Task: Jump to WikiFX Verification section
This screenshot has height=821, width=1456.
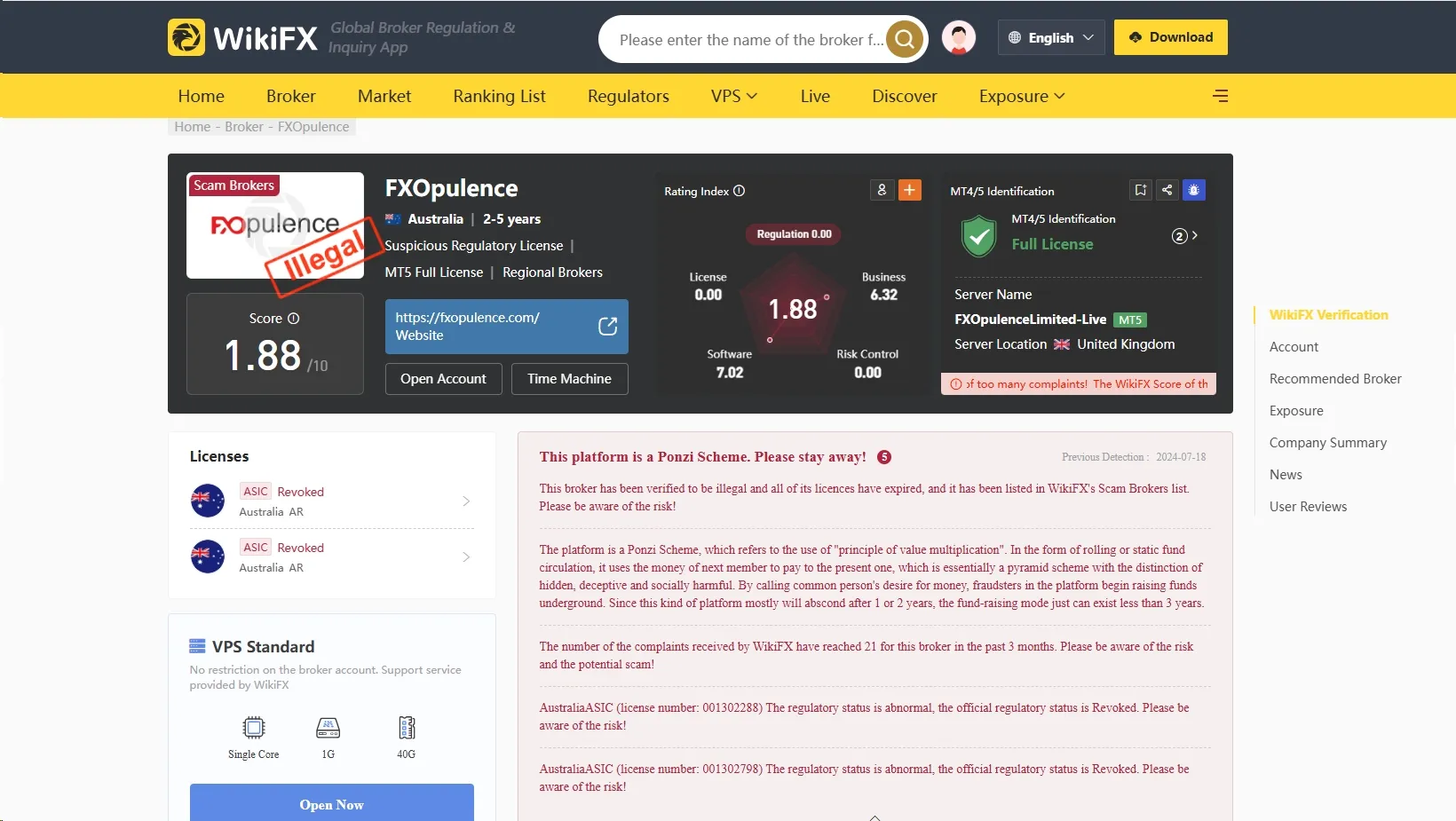Action: [1328, 315]
